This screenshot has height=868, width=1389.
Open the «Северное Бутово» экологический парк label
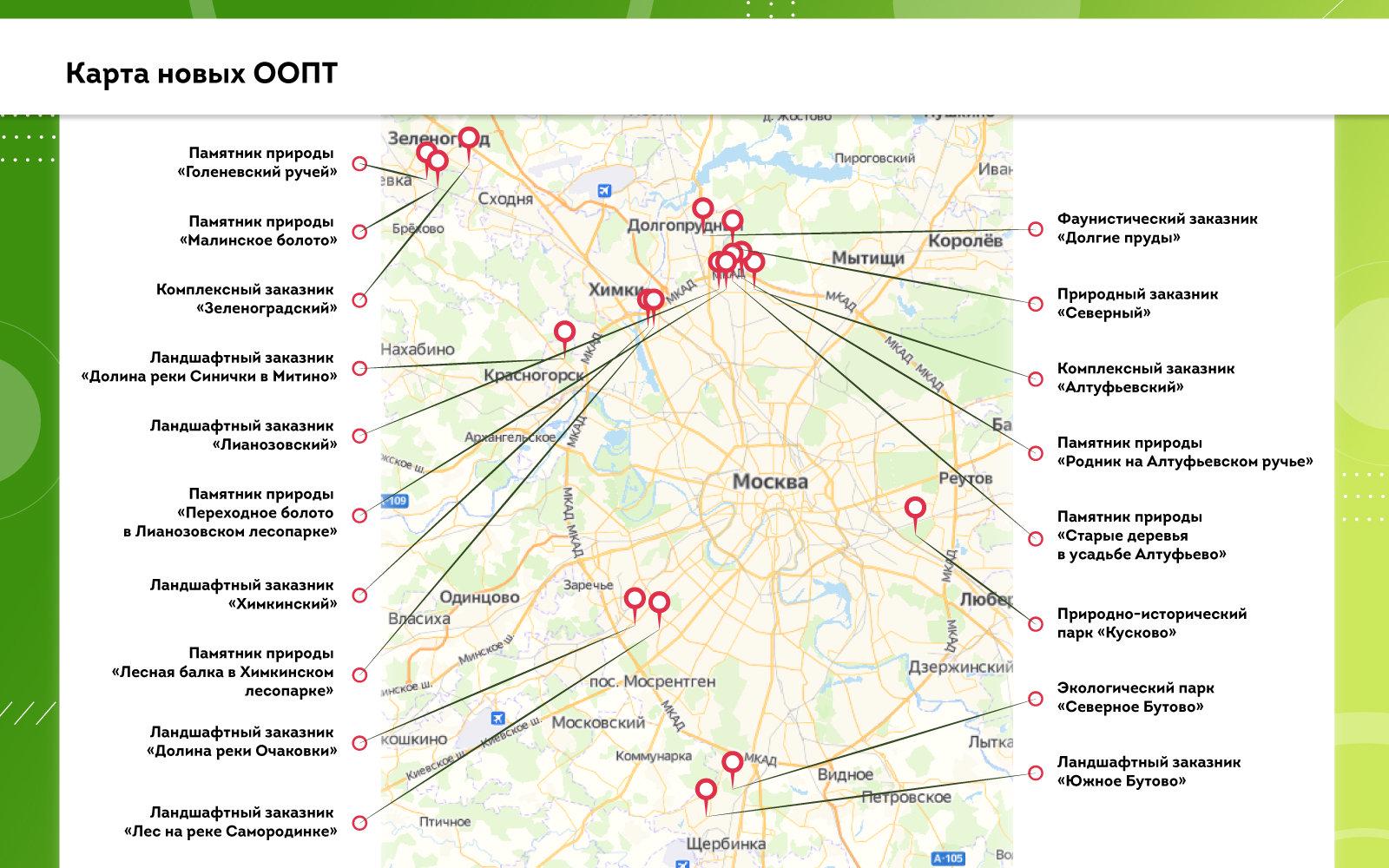coord(1135,698)
